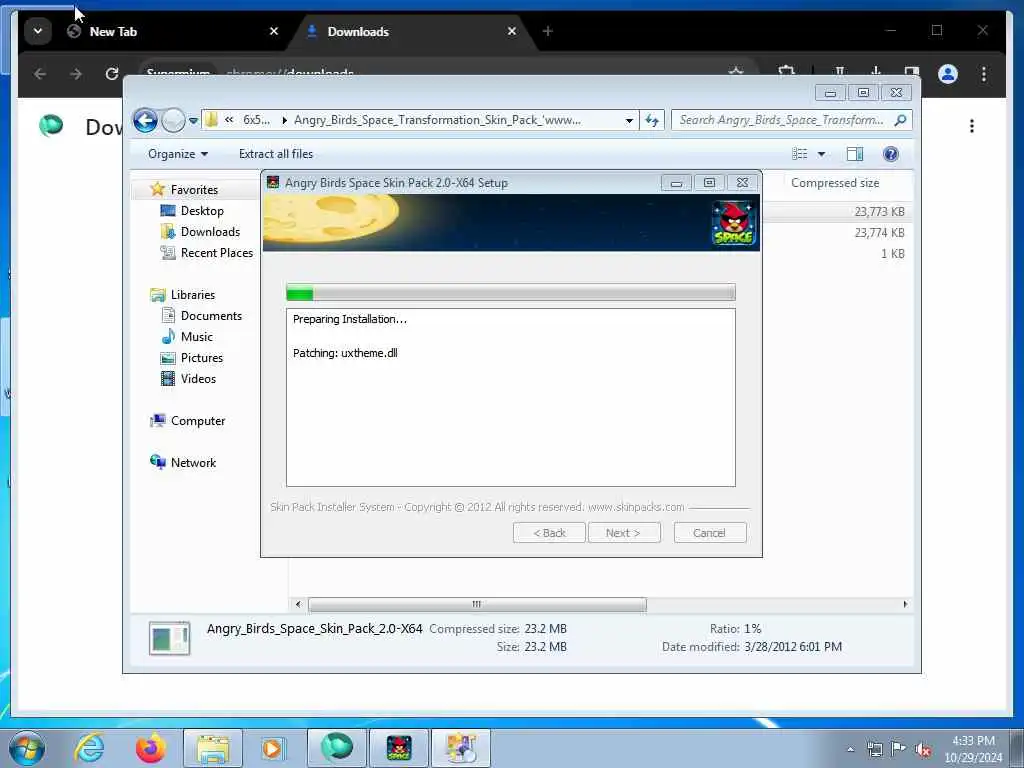Select the row with 1 KB size

837,253
